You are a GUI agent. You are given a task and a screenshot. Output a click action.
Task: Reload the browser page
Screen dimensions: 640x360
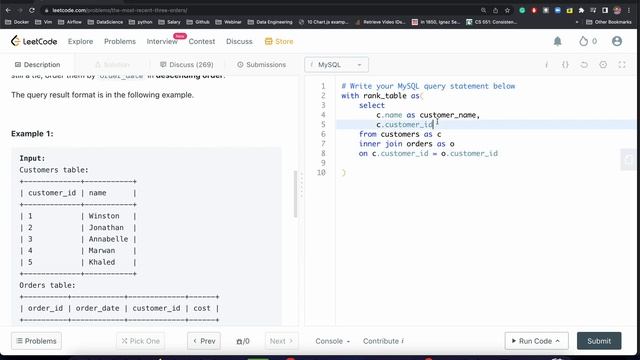coord(32,10)
